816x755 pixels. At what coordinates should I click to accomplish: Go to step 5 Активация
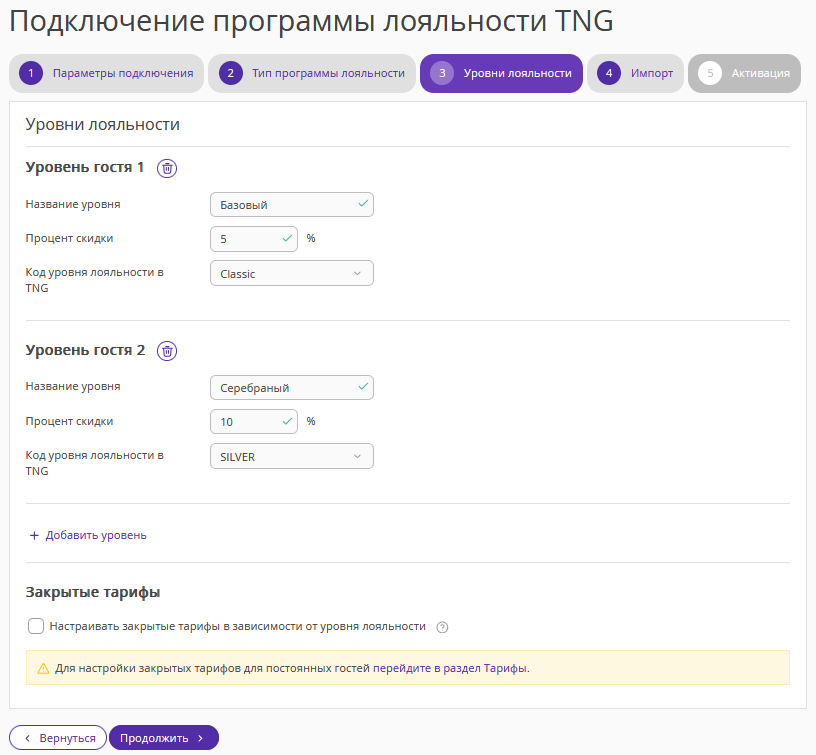pos(744,73)
